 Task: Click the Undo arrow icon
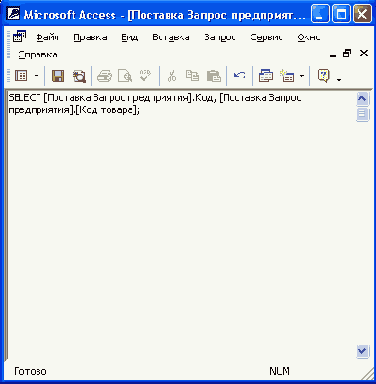point(239,75)
